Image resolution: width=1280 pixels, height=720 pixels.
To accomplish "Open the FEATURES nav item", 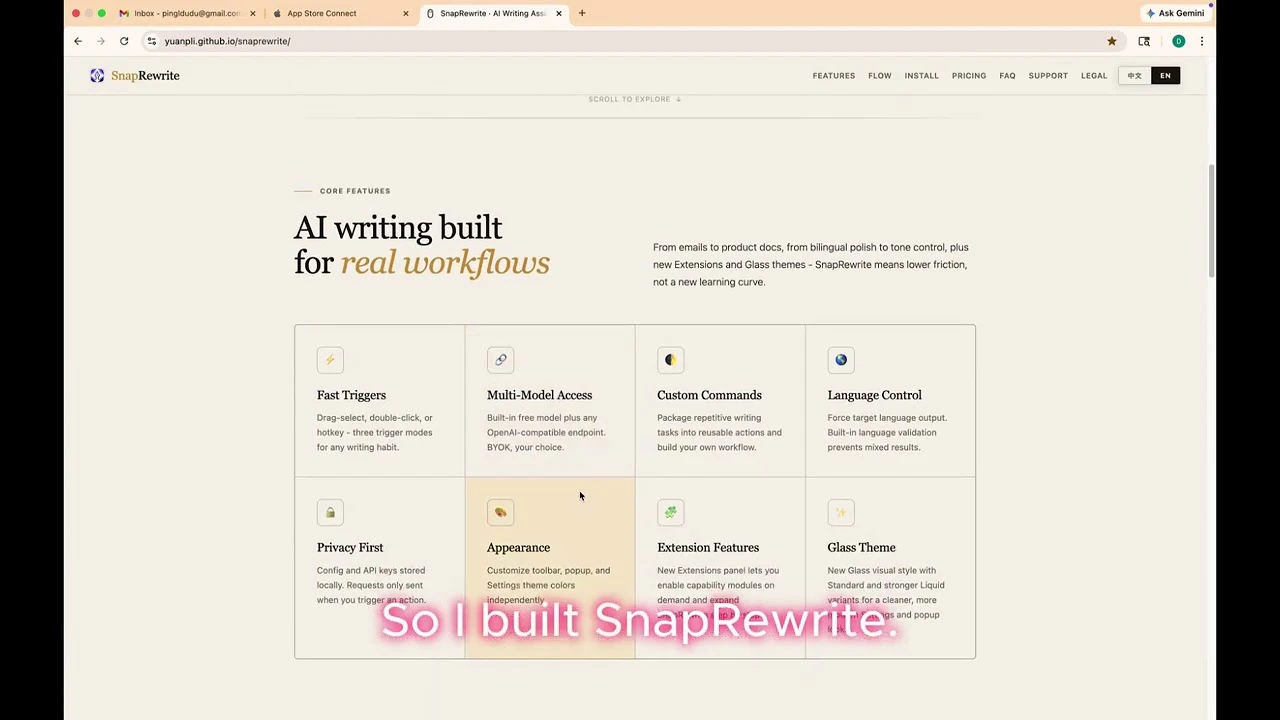I will pyautogui.click(x=834, y=76).
